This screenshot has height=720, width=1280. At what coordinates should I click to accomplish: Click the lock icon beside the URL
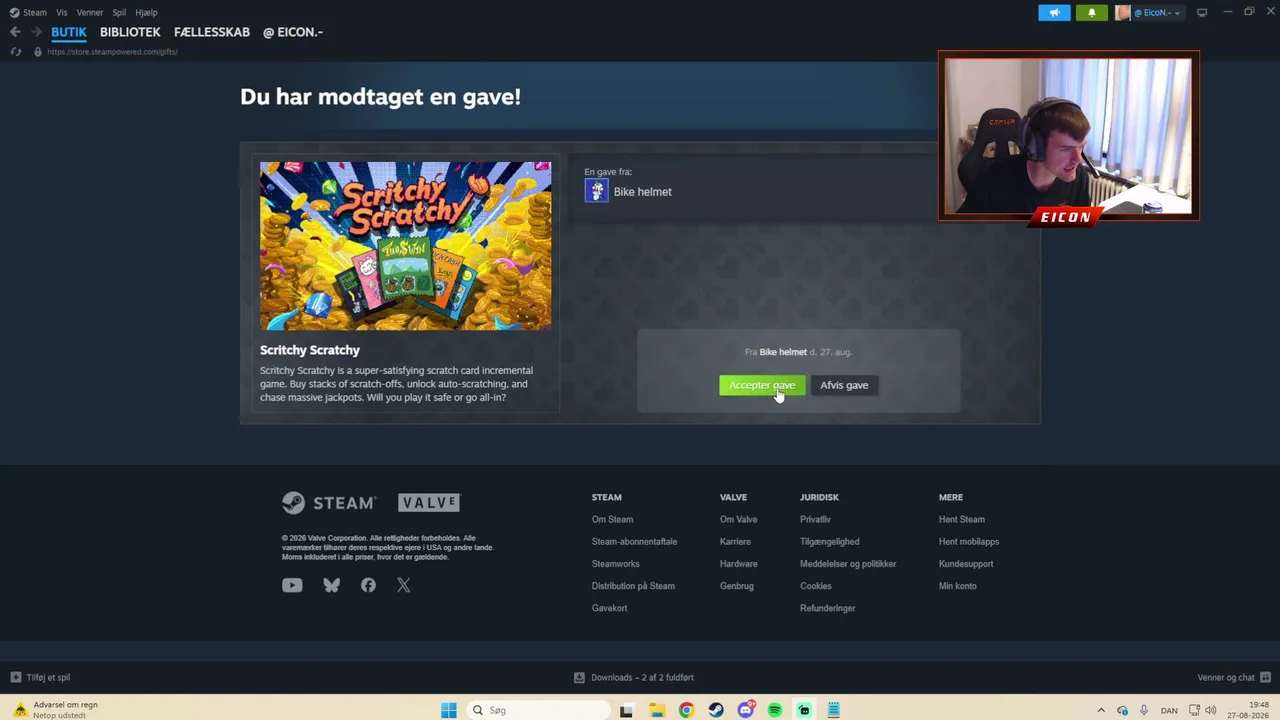38,52
